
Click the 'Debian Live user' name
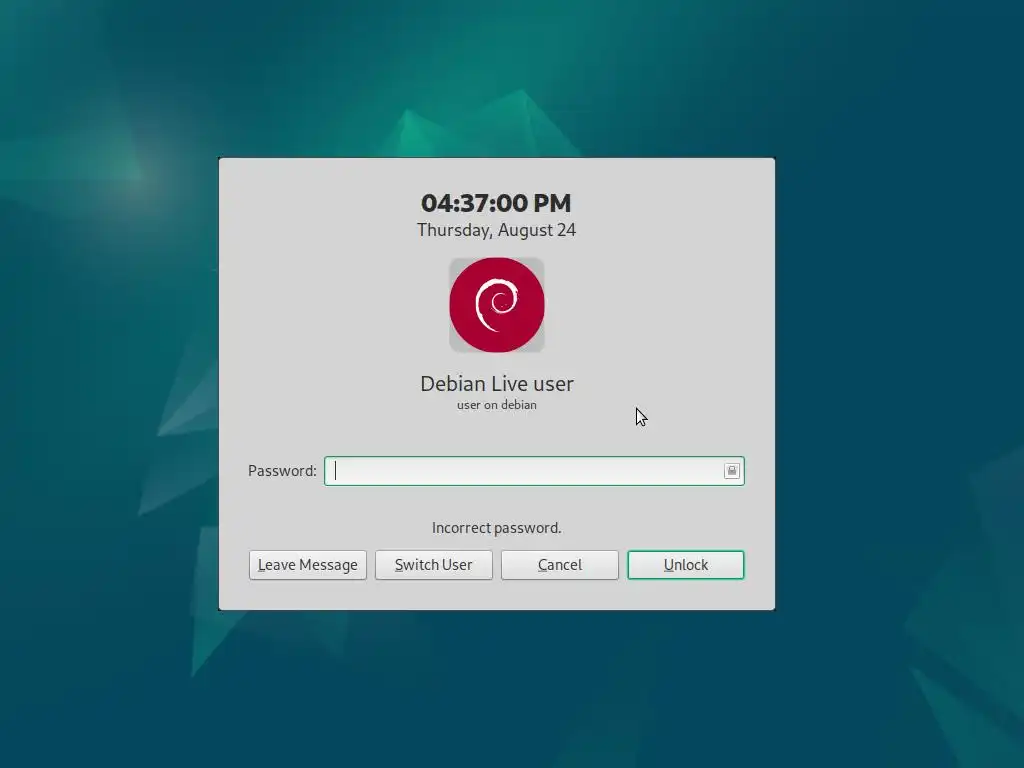click(x=497, y=383)
